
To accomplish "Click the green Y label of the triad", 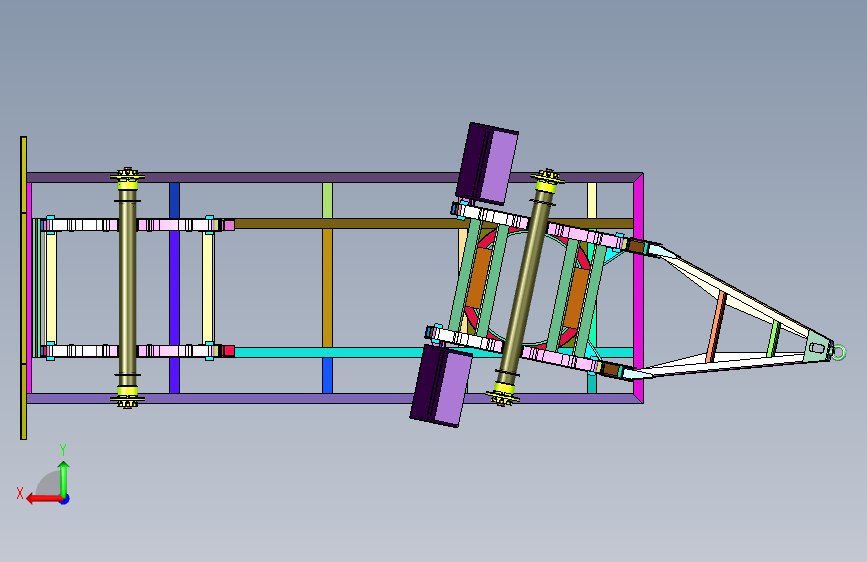I will [63, 450].
